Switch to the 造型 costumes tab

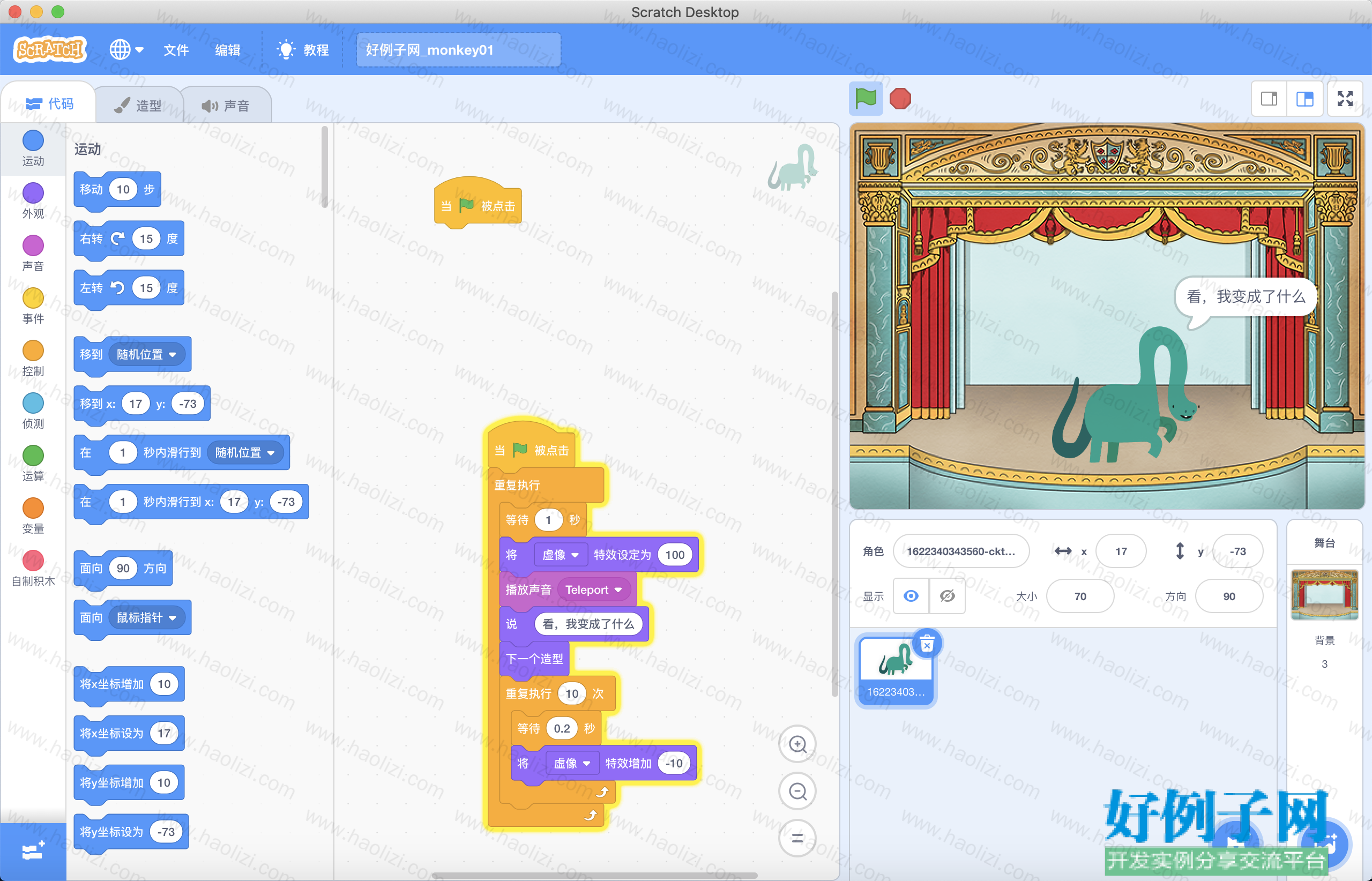(138, 105)
